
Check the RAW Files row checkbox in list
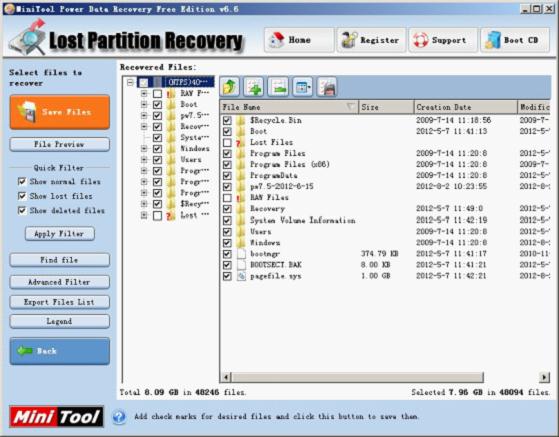[227, 198]
